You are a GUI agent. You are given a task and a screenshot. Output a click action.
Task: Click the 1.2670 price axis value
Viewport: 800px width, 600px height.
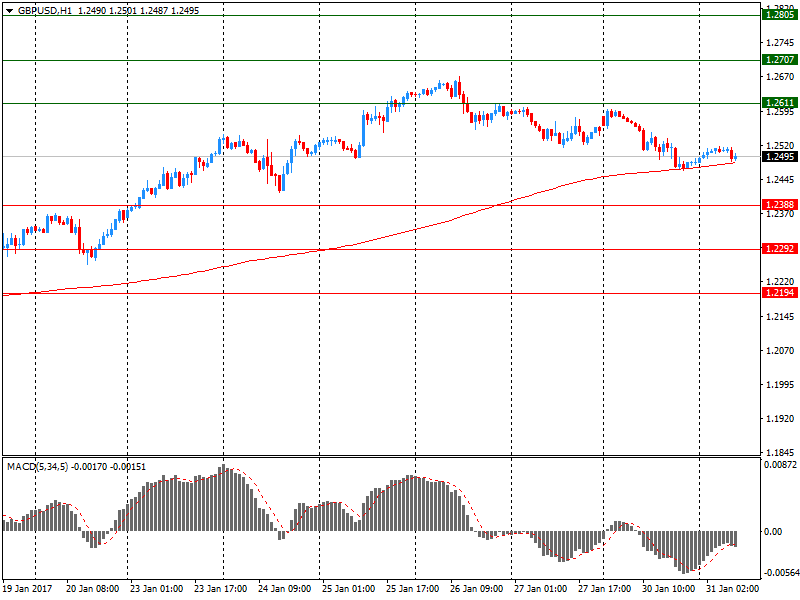coord(780,77)
